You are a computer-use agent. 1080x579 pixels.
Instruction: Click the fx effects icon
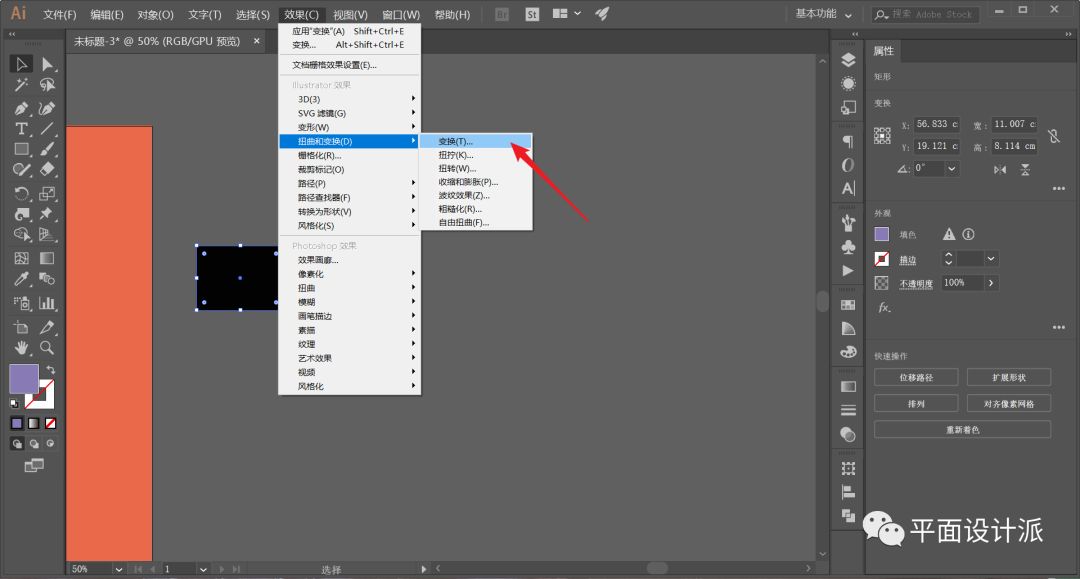(x=884, y=308)
